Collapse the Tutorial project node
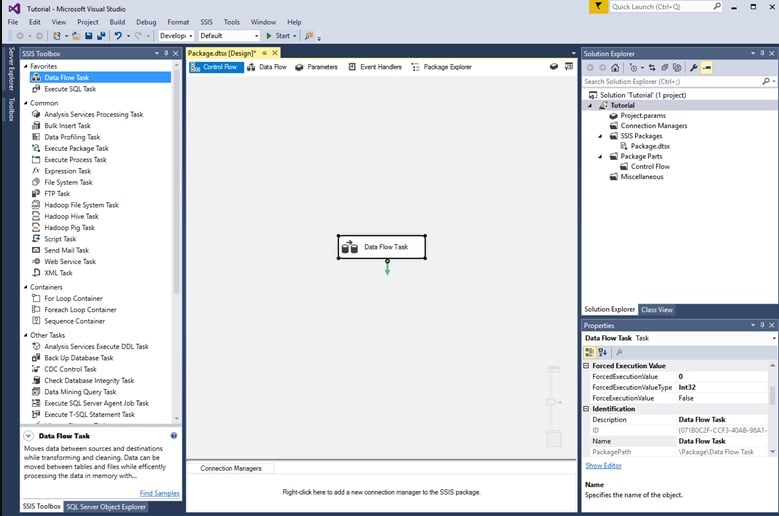779x516 pixels. pos(590,105)
